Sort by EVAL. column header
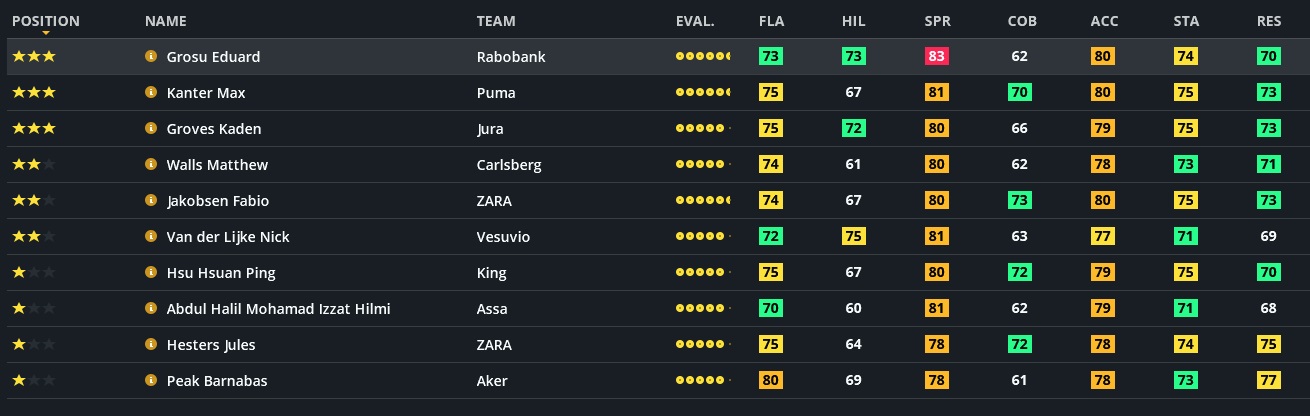The image size is (1310, 416). click(695, 21)
